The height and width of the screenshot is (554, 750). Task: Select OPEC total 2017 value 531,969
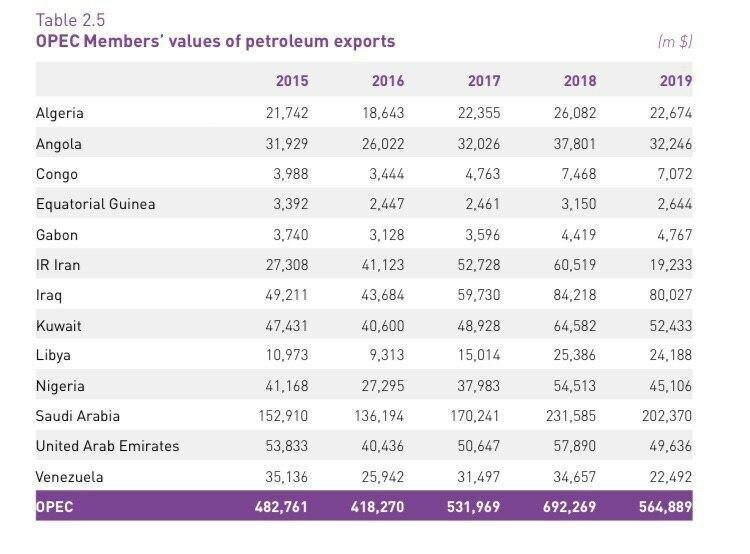click(474, 507)
